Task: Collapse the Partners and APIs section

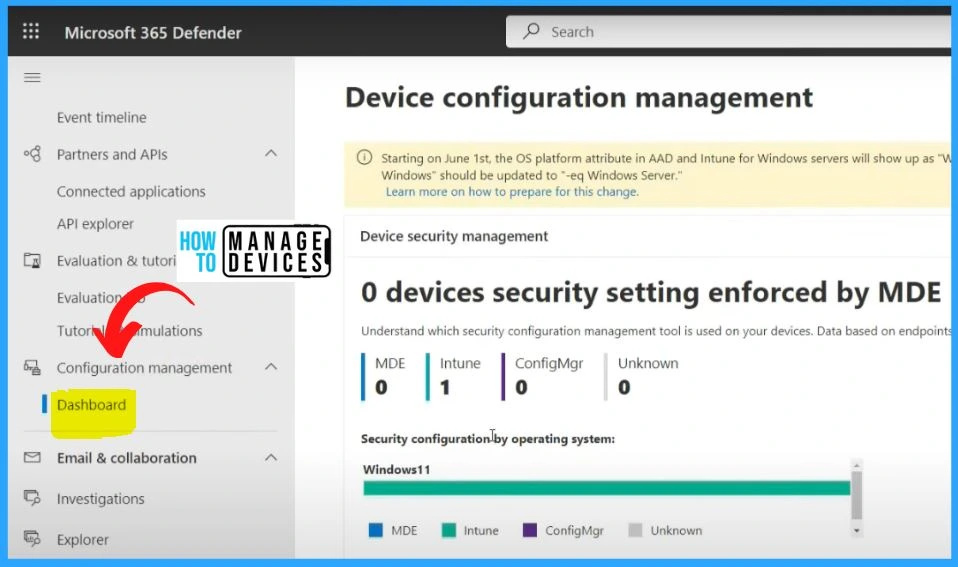Action: coord(271,153)
